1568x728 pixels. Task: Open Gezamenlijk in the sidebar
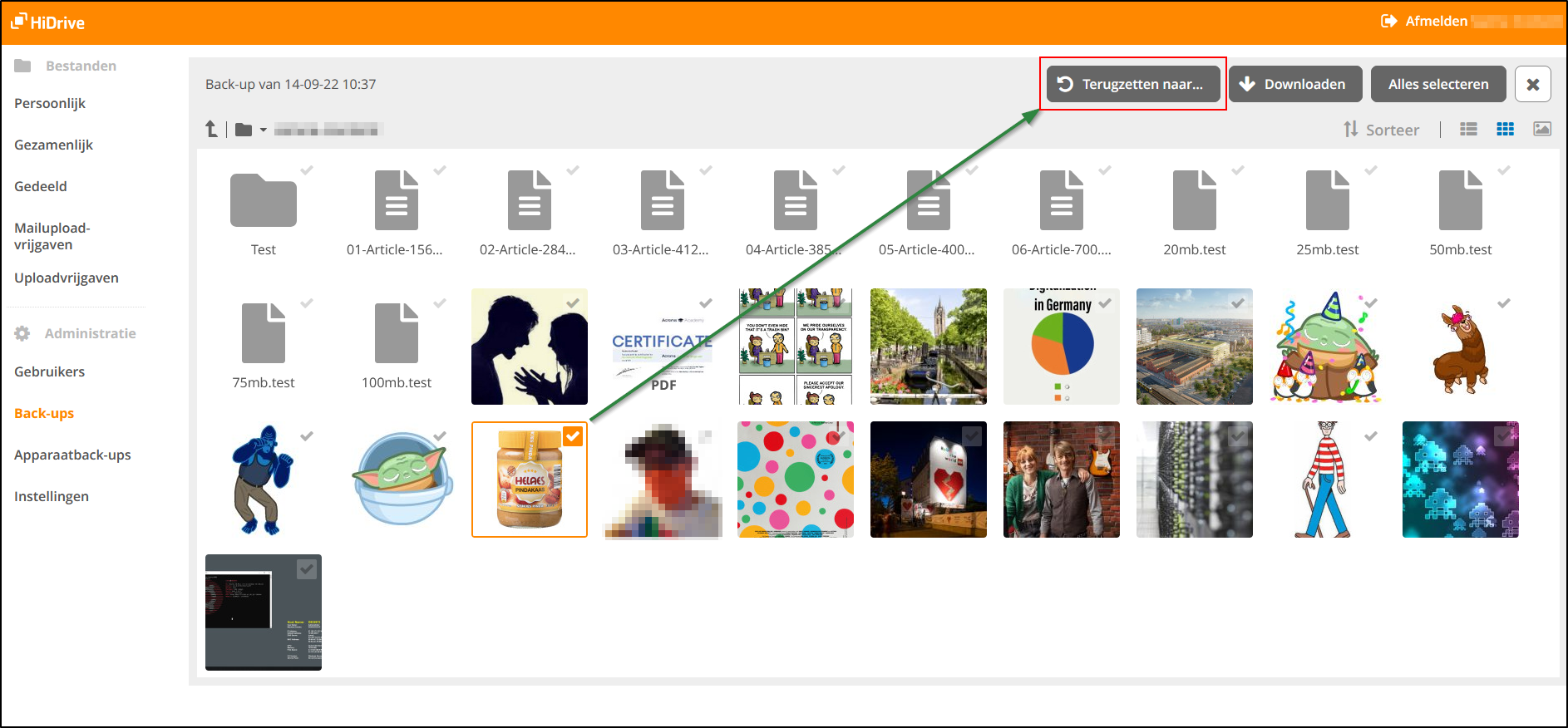click(x=53, y=145)
